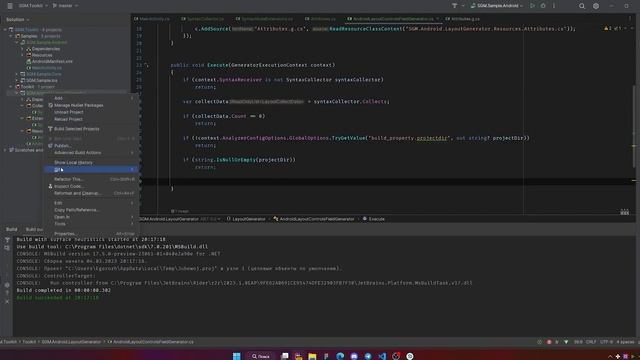Expand the SGM.Sample.ios project

point(17,80)
